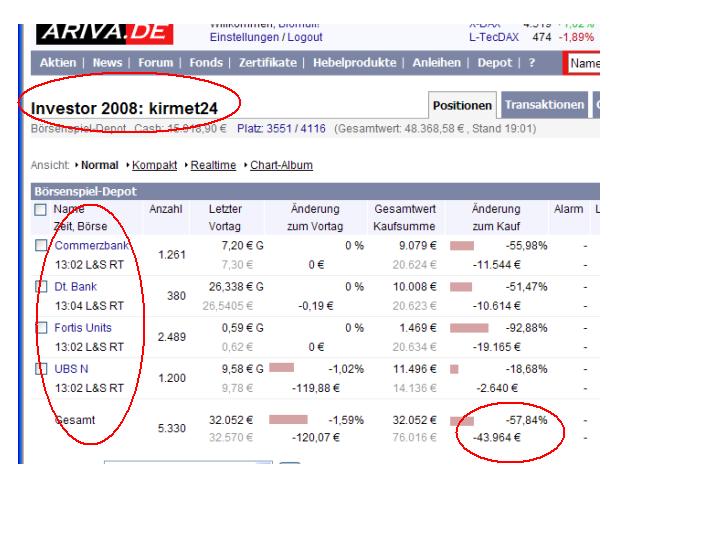This screenshot has height=540, width=720.
Task: Click the Logout link
Action: (305, 37)
